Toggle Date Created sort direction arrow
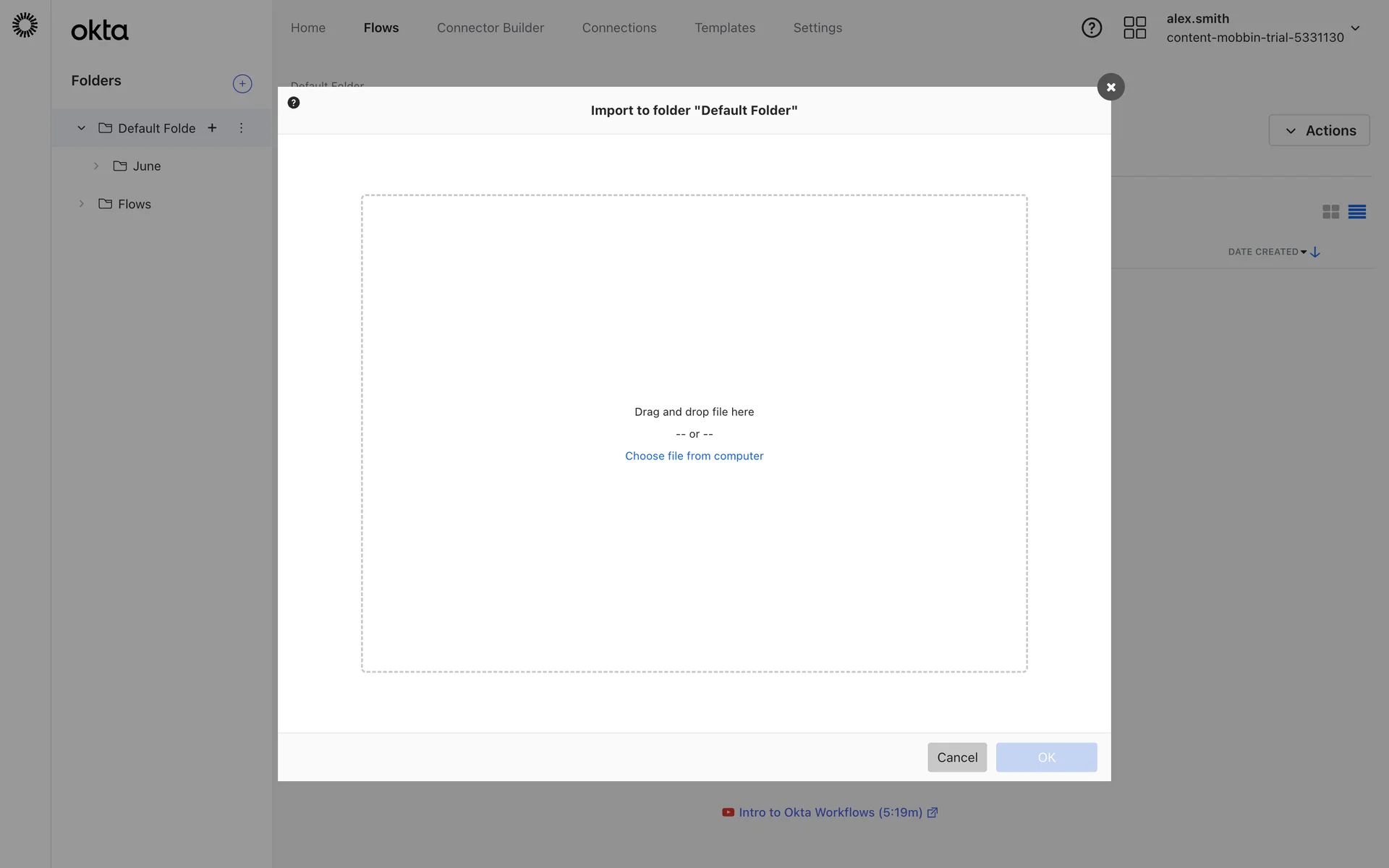This screenshot has width=1389, height=868. pos(1315,252)
